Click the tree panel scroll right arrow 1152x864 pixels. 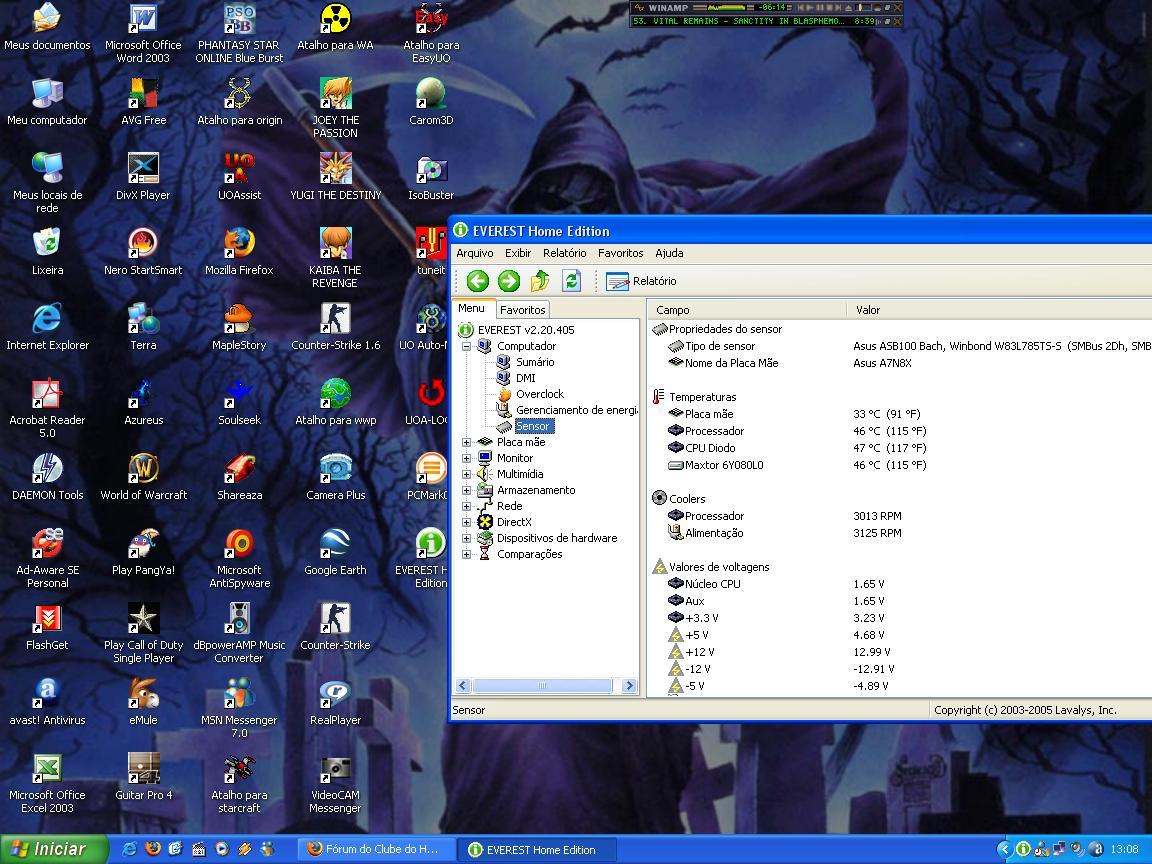pyautogui.click(x=629, y=685)
